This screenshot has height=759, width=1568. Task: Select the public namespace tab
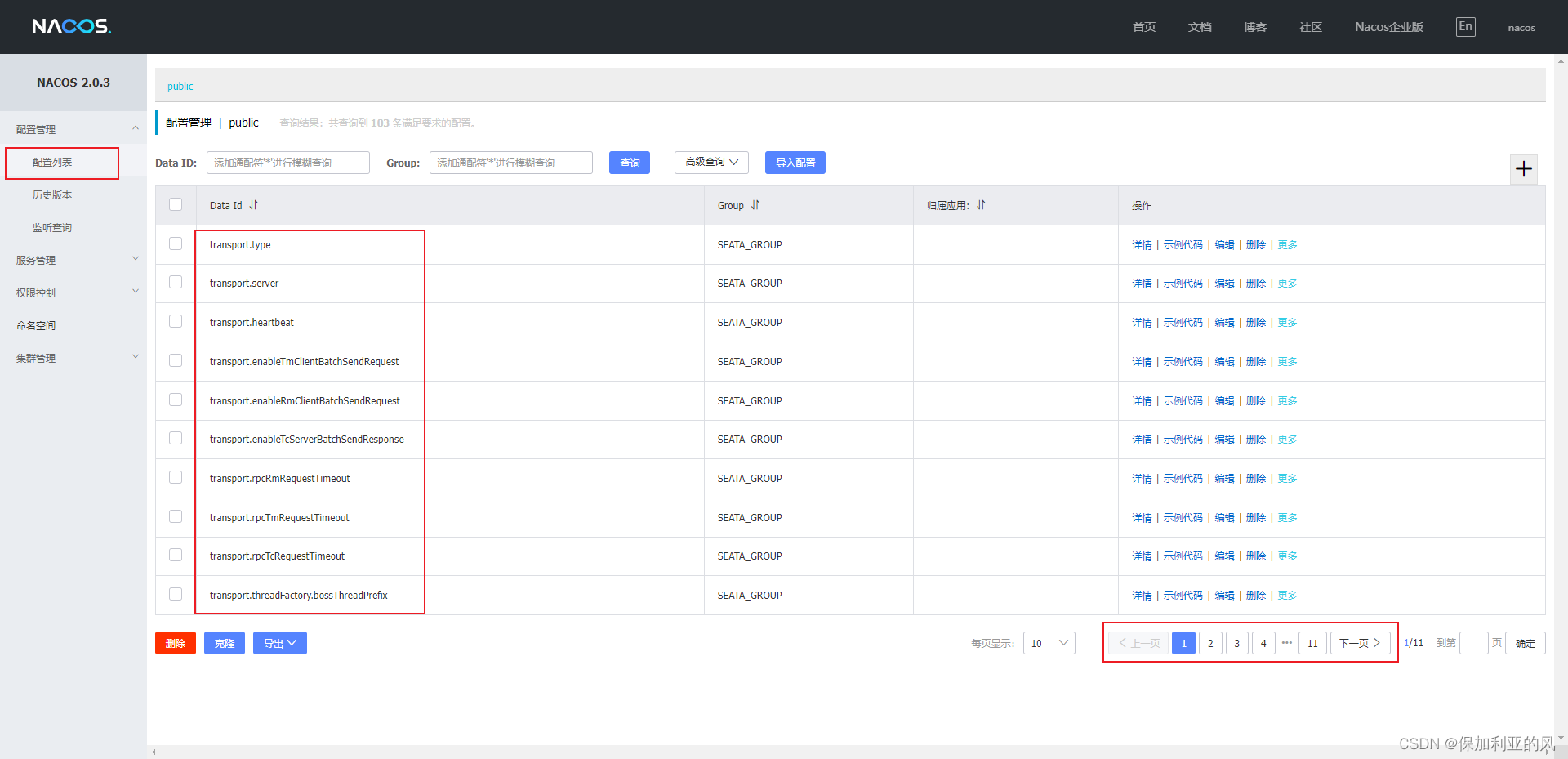click(180, 87)
